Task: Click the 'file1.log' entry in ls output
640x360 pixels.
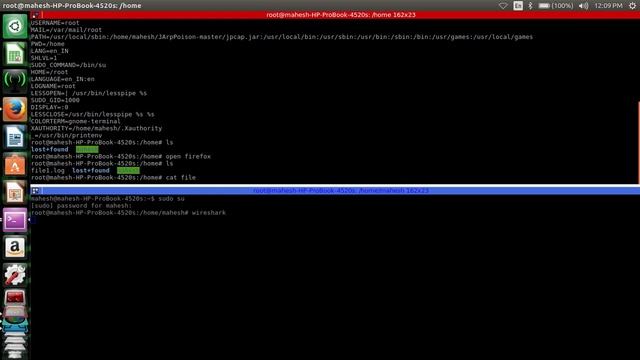Action: tap(48, 171)
